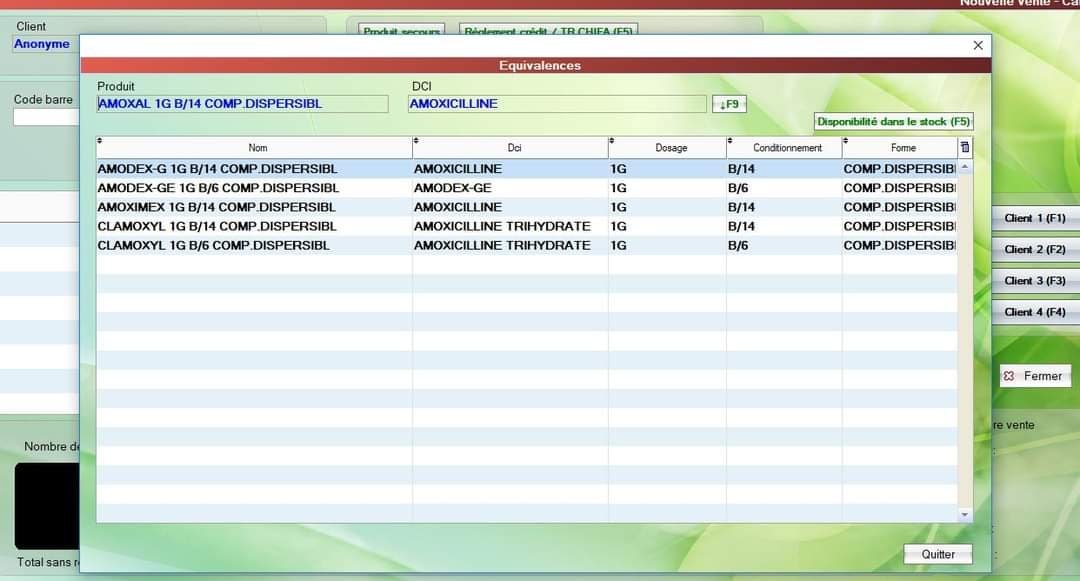The image size is (1080, 581).
Task: Select Client 3 (F3) button
Action: (1035, 281)
